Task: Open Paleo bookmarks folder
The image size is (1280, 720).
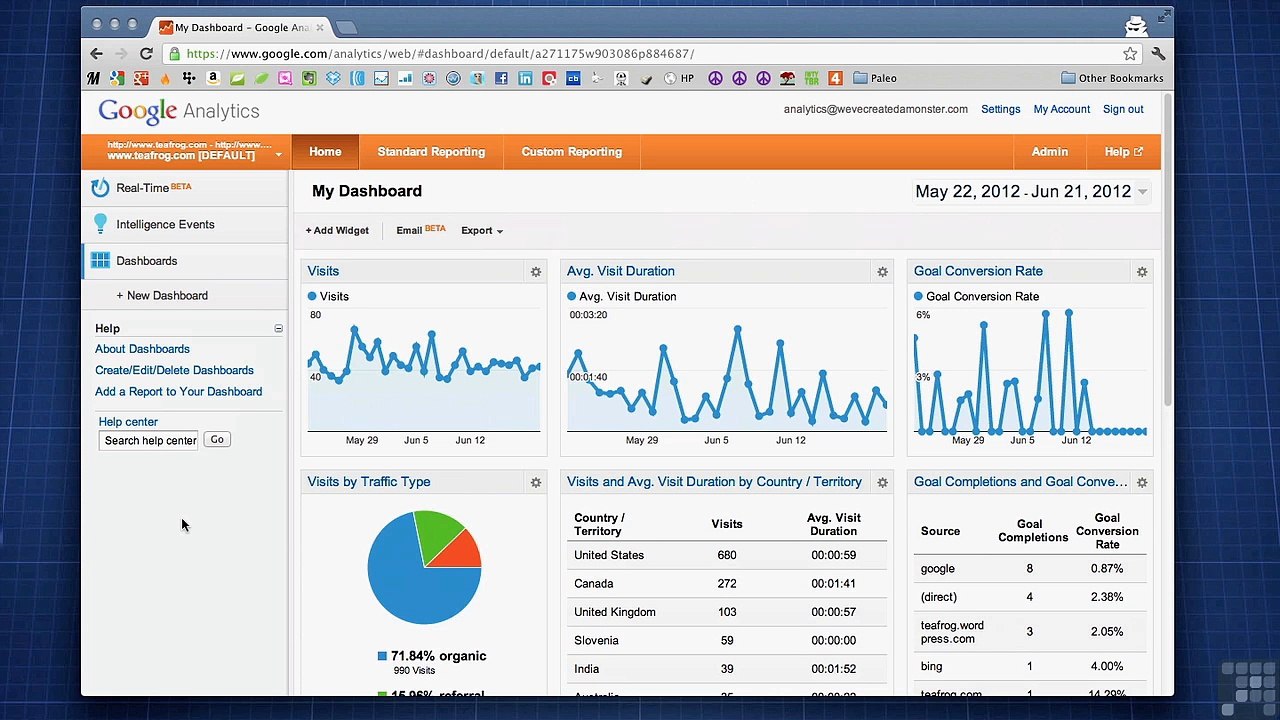Action: tap(875, 78)
